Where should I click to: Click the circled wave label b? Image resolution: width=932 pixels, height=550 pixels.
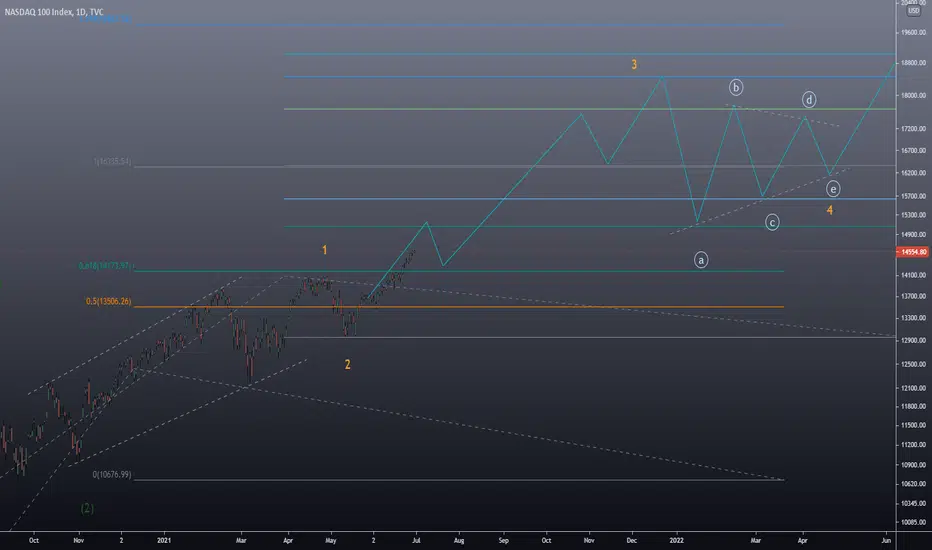(736, 87)
